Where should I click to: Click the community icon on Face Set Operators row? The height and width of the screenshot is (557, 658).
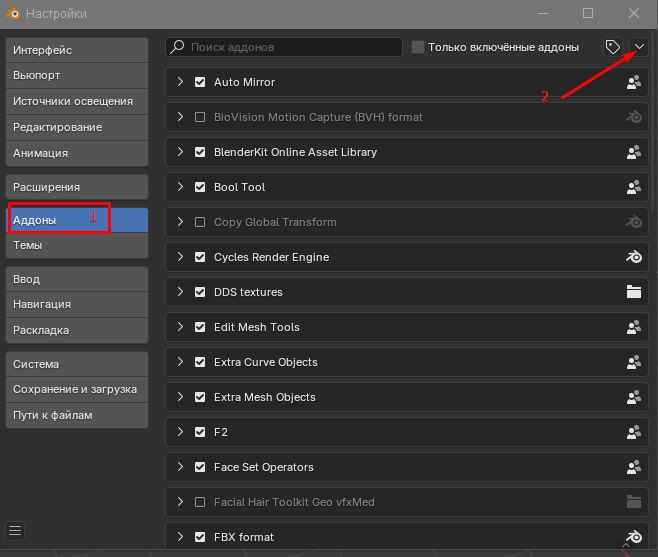click(634, 467)
